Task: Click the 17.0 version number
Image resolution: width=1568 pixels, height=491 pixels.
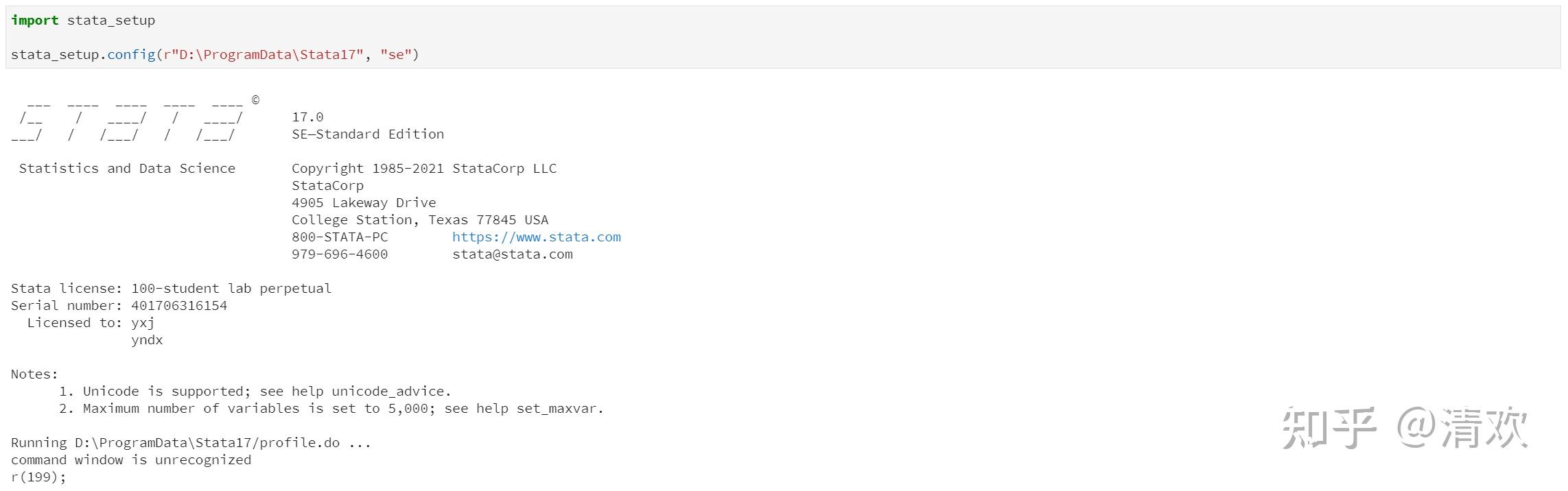Action: (307, 117)
